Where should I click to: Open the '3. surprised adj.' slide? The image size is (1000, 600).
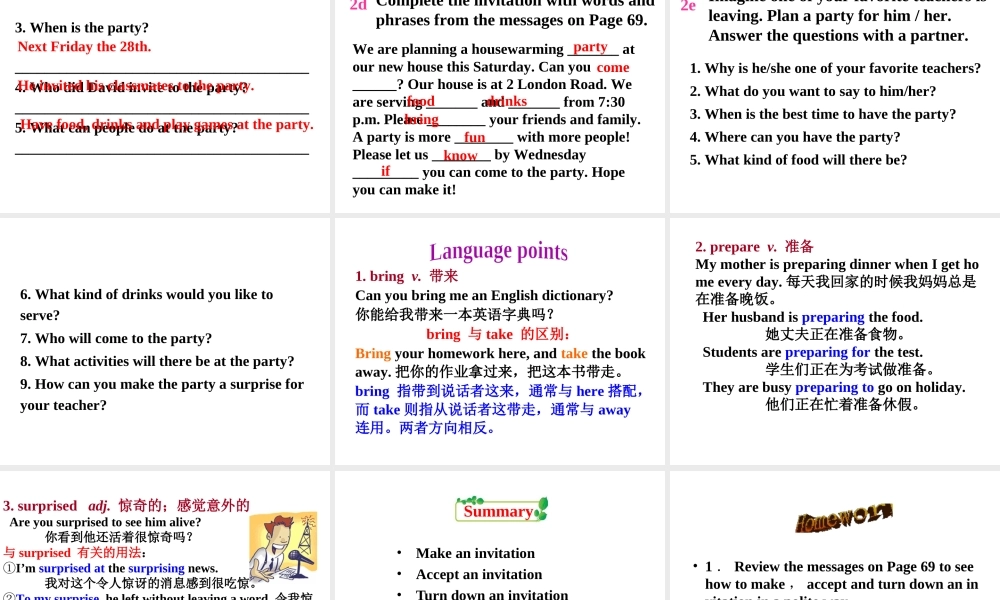165,536
